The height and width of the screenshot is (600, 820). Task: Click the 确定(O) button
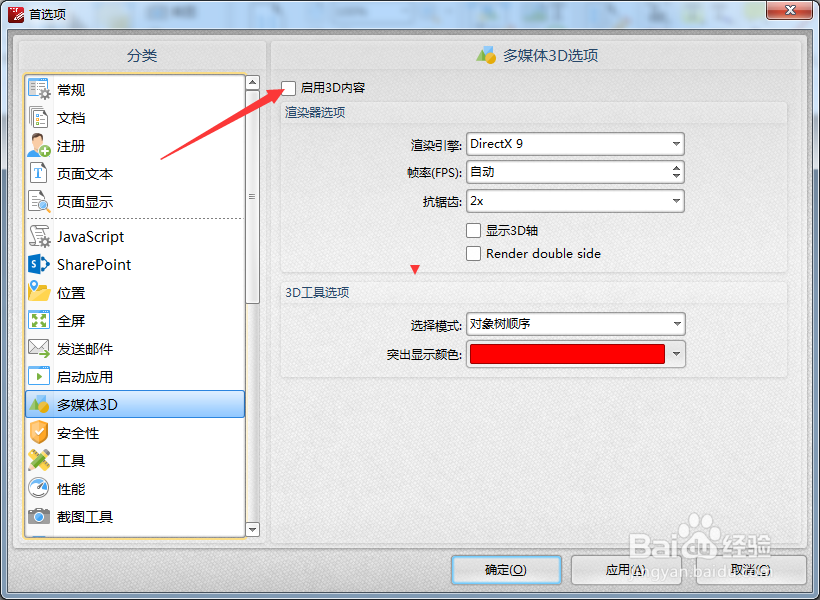(x=506, y=570)
